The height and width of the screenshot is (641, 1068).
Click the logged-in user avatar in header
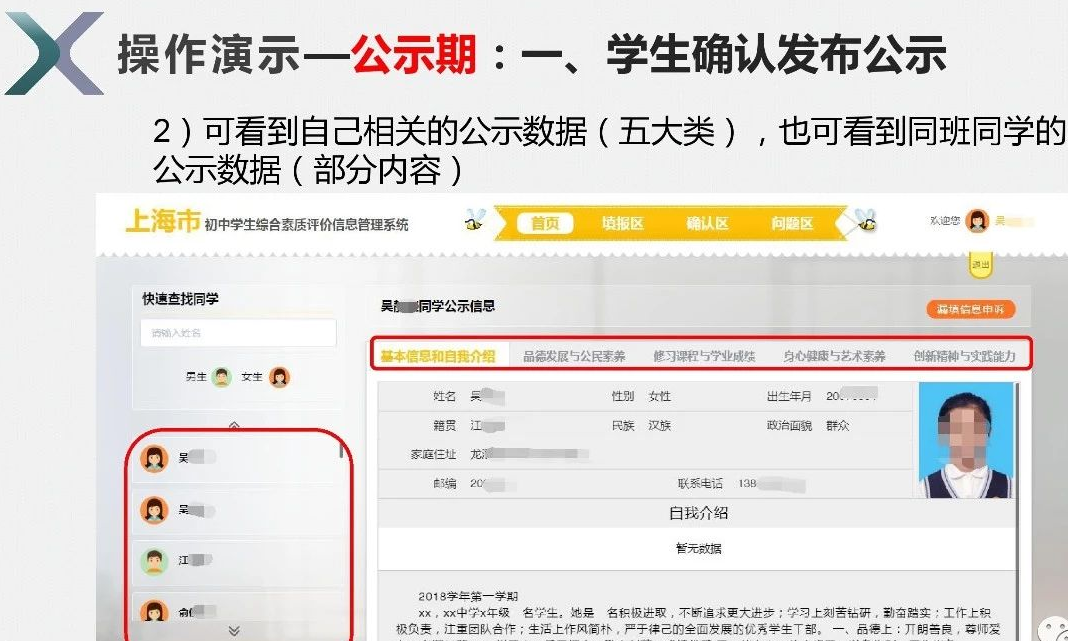(x=976, y=221)
